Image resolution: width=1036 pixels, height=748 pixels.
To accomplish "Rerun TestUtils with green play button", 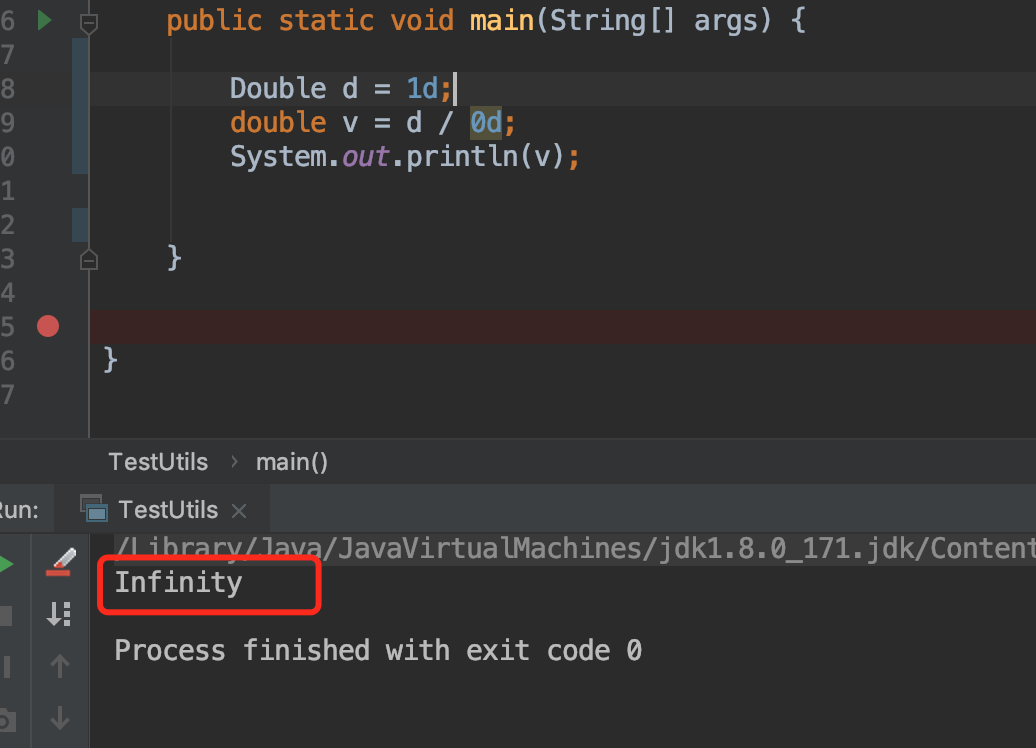I will pos(7,564).
